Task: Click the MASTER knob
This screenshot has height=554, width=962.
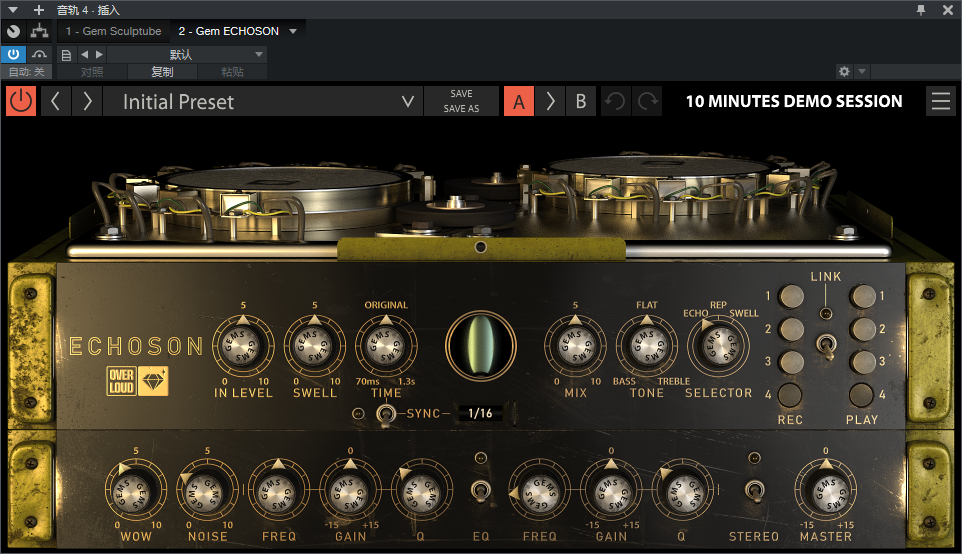Action: pos(826,491)
